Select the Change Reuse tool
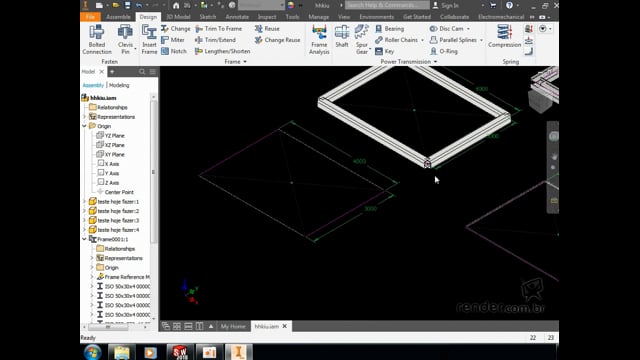Image resolution: width=640 pixels, height=360 pixels. pyautogui.click(x=277, y=40)
